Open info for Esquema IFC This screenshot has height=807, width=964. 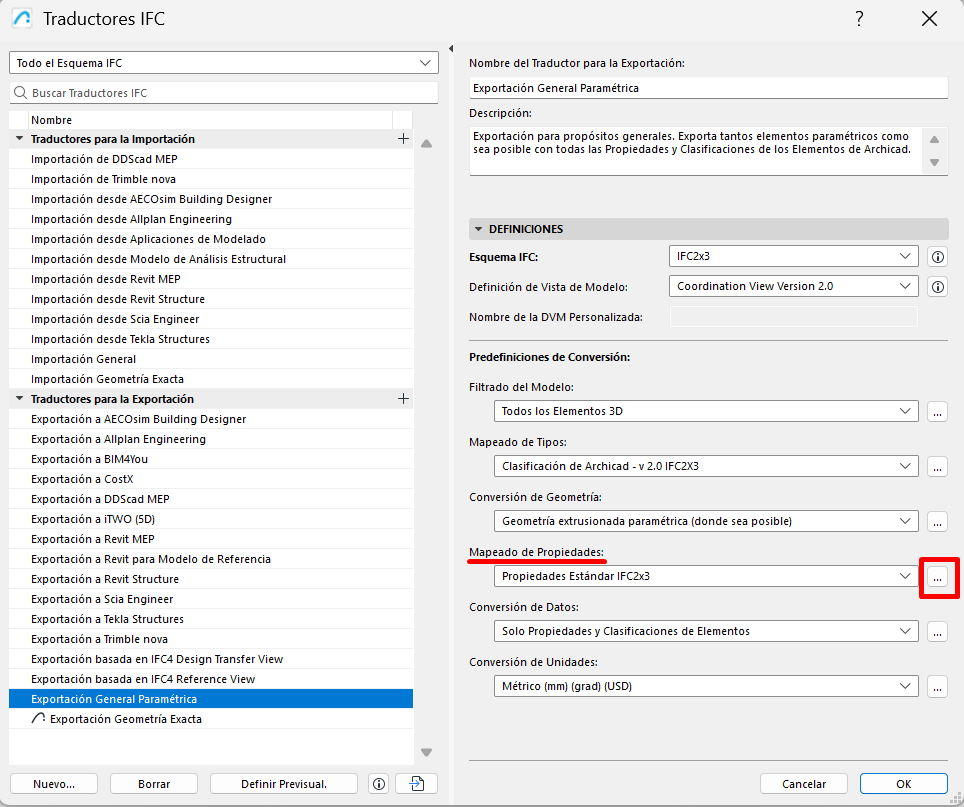pos(938,257)
